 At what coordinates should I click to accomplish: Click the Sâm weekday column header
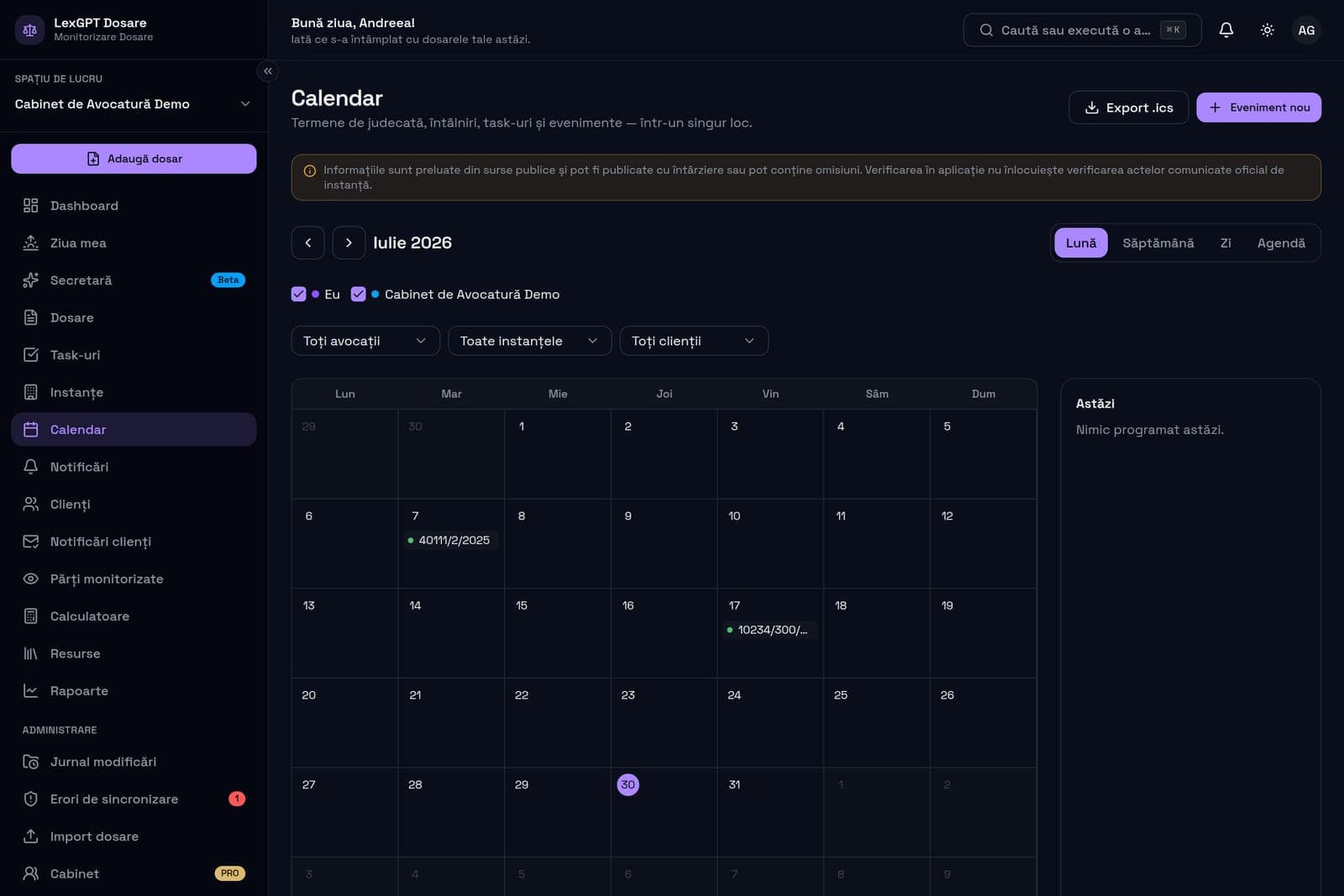(x=877, y=394)
